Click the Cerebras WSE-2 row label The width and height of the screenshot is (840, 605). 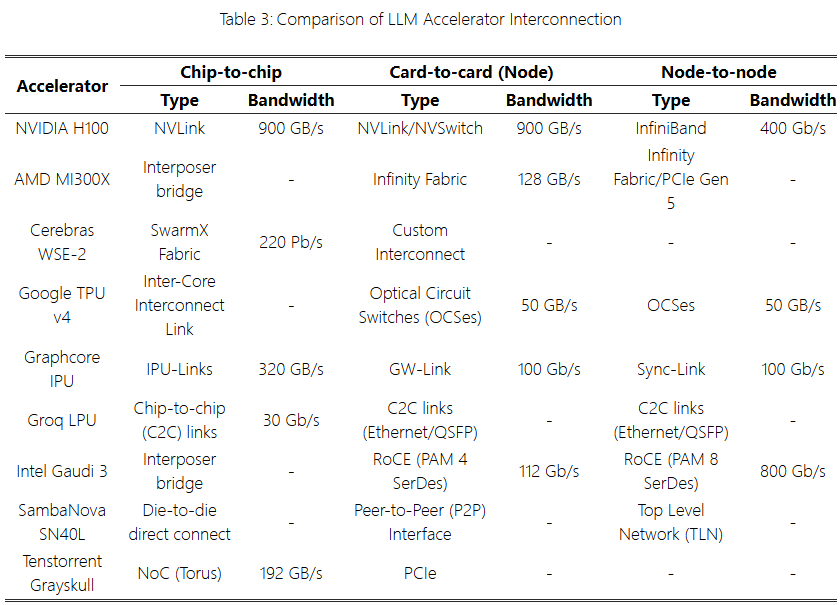point(62,242)
